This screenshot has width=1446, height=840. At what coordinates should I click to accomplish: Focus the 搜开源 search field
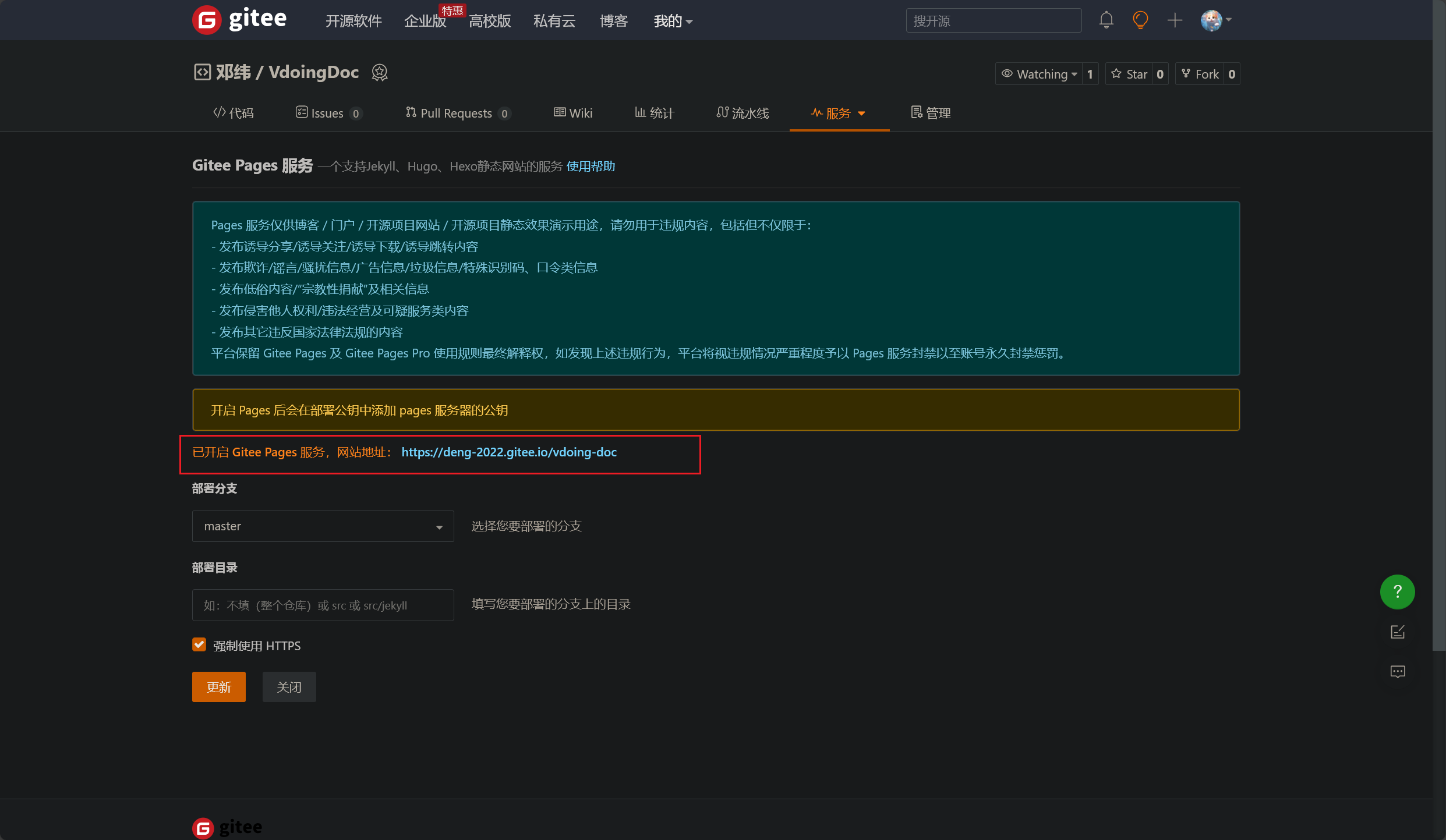[994, 20]
